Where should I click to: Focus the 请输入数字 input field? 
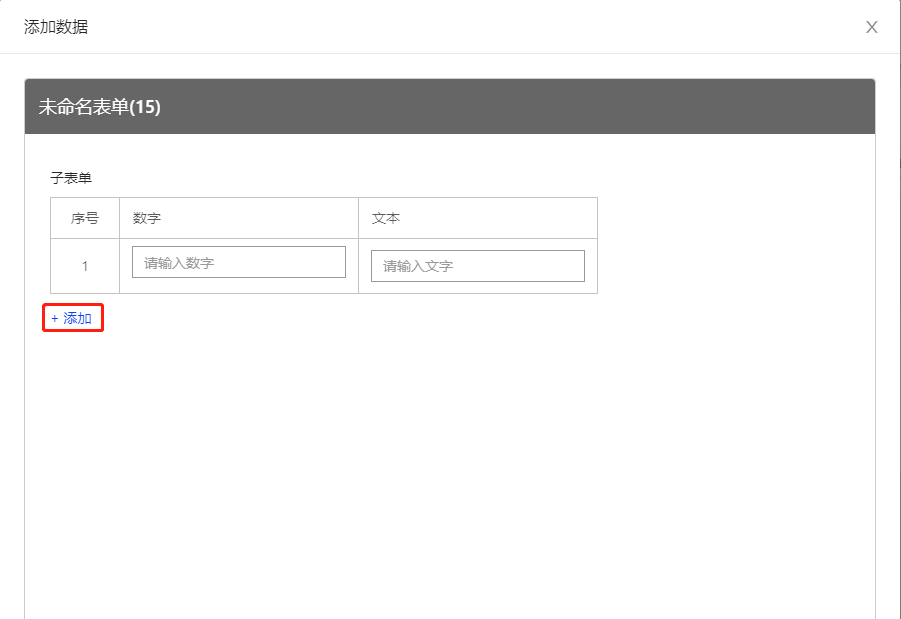[238, 262]
